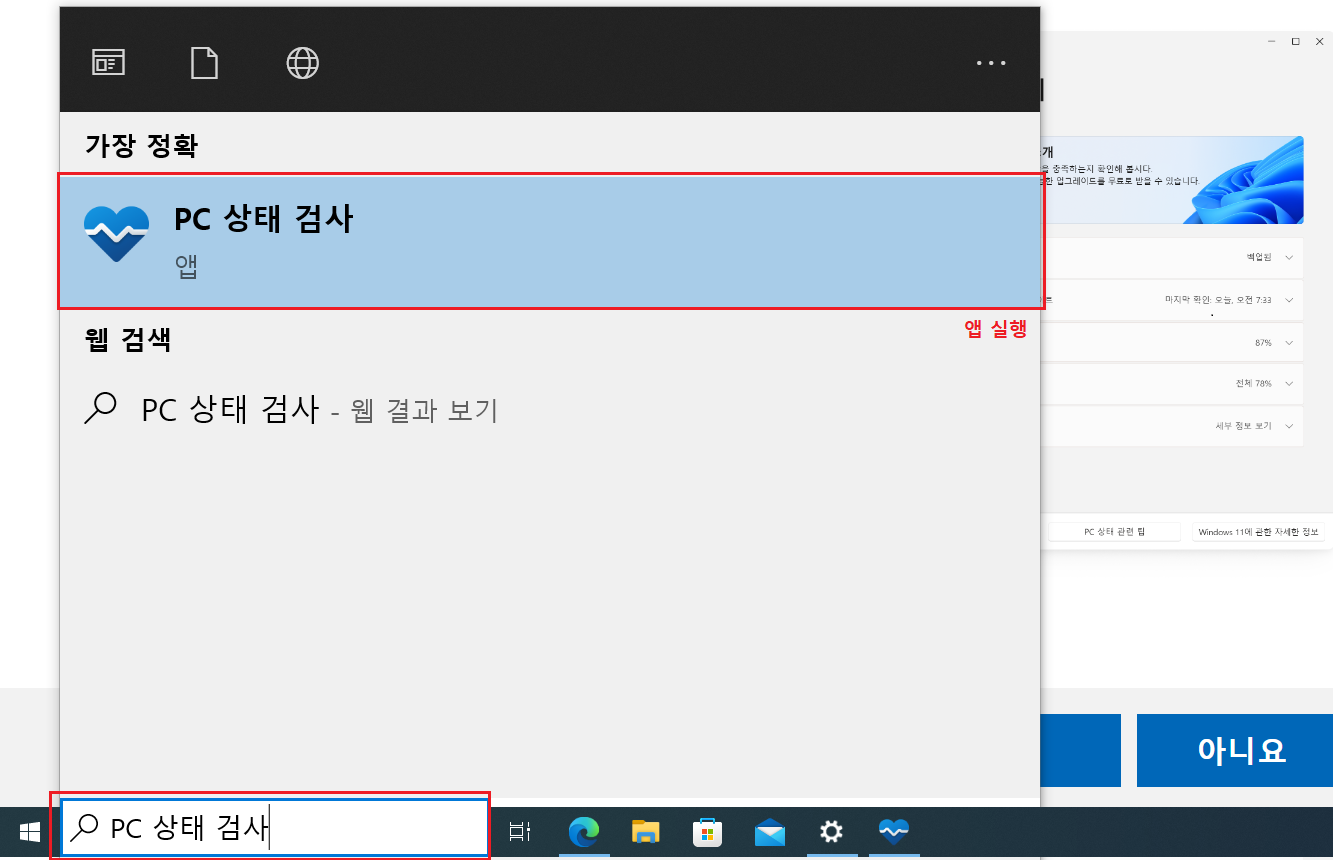1333x860 pixels.
Task: Open the Apps filter icon in search panel
Action: click(x=109, y=63)
